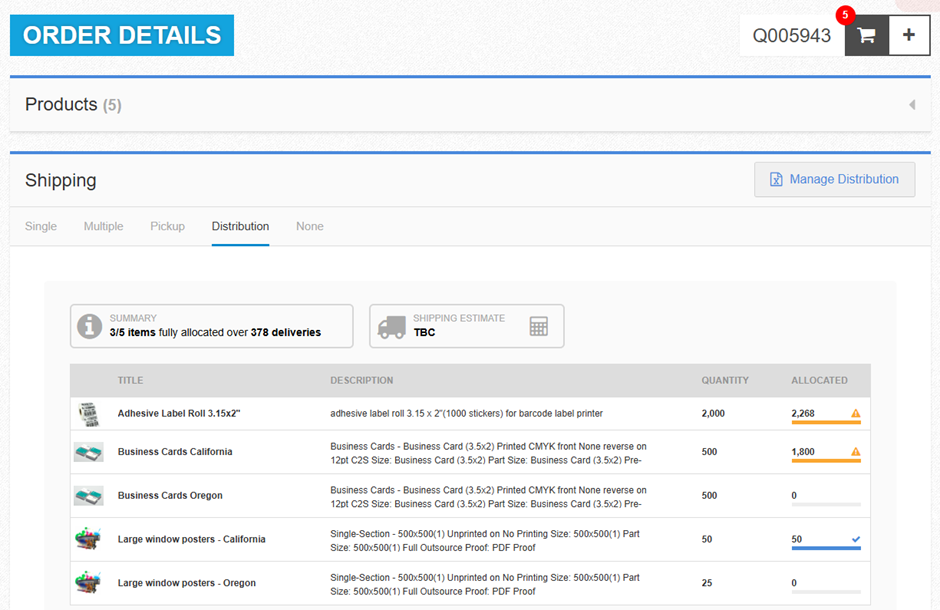Select the None shipping tab

point(310,227)
